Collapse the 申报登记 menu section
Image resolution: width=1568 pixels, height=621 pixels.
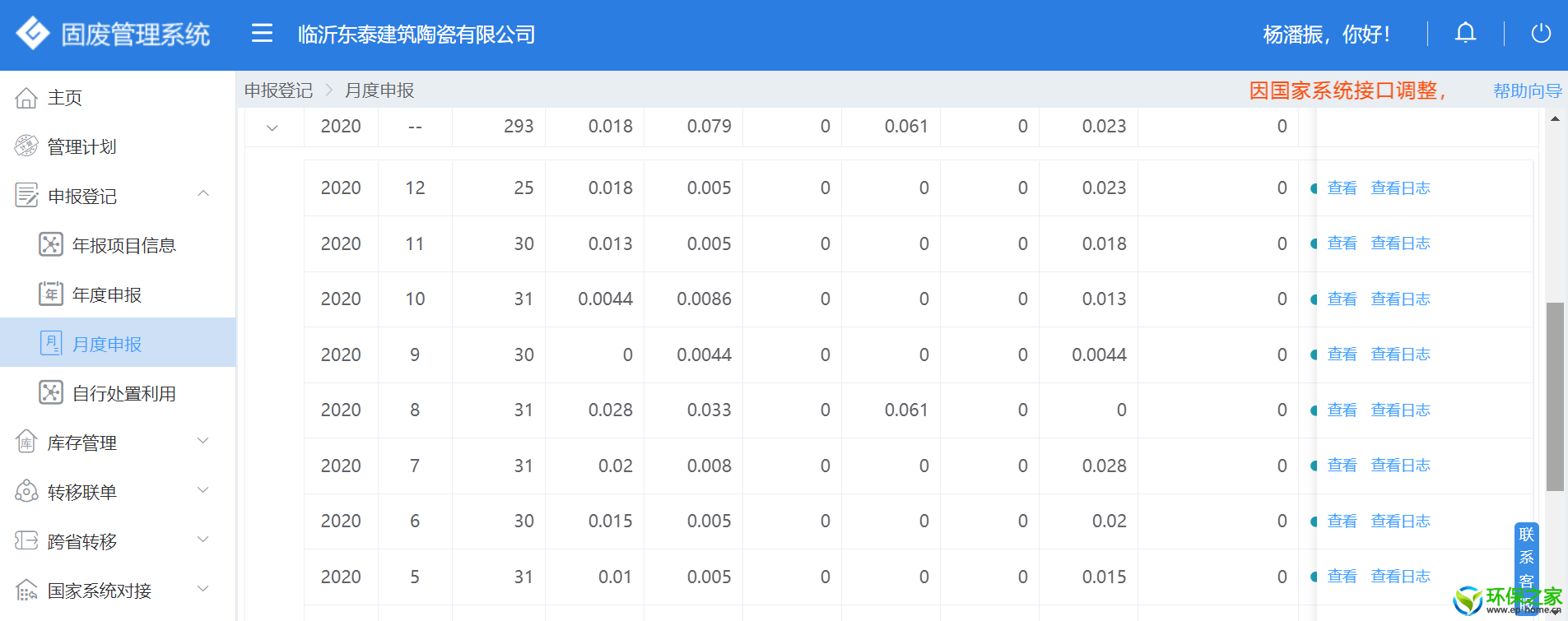coord(203,194)
